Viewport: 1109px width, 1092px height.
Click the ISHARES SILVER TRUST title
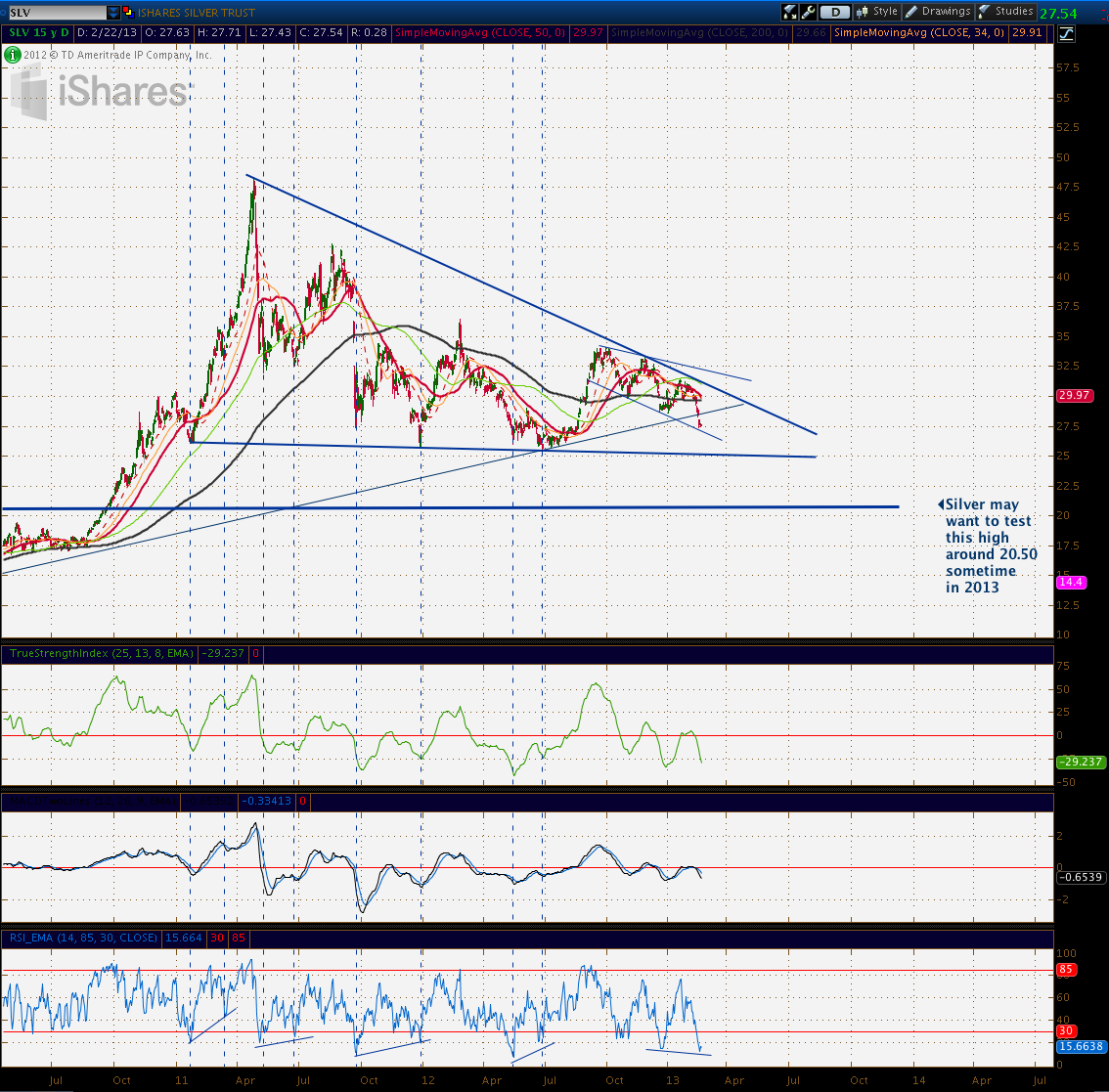coord(196,13)
